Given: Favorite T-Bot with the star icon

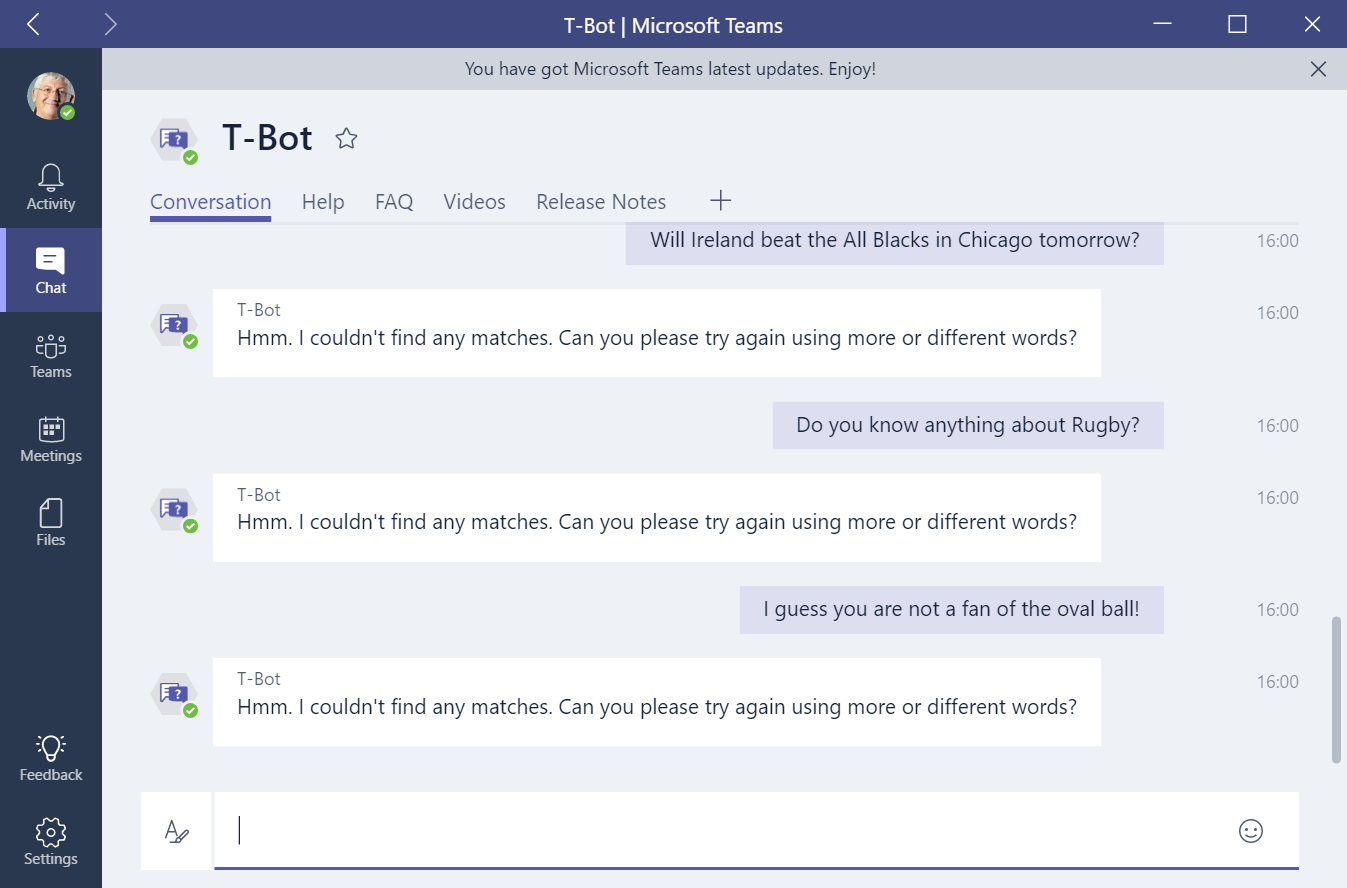Looking at the screenshot, I should 346,138.
